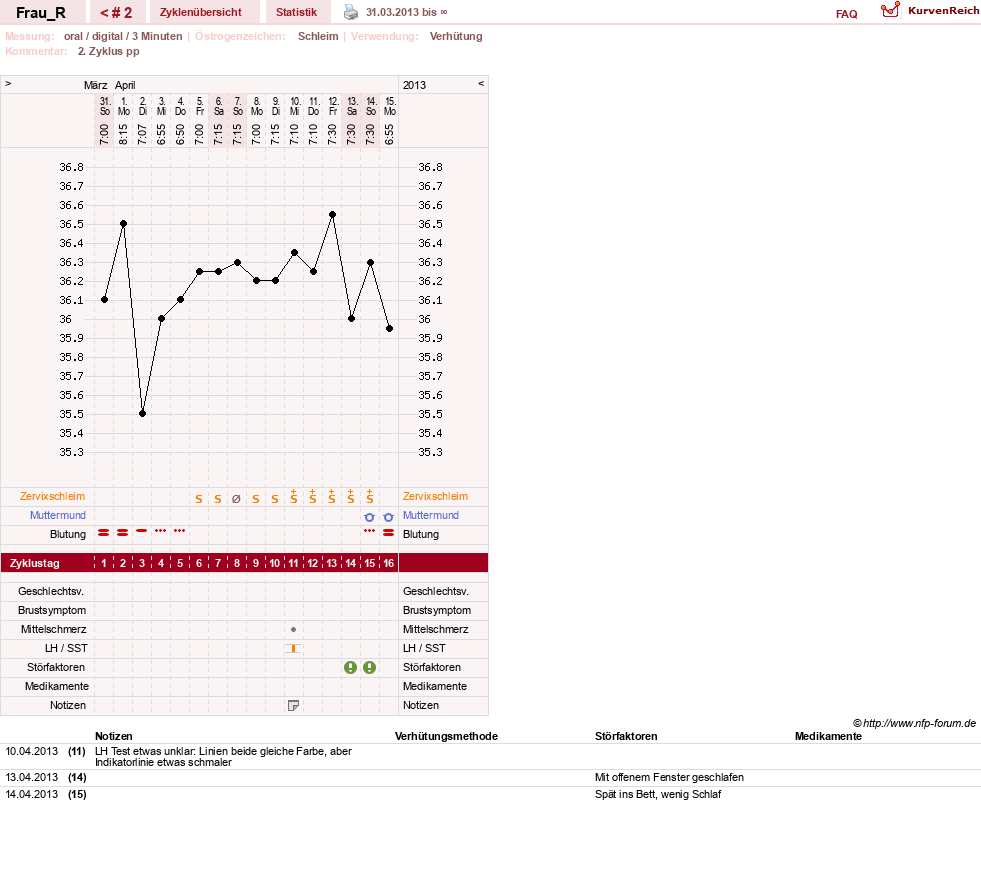Open the http://www.nfp-forum.de link
Image resolution: width=981 pixels, height=889 pixels.
coord(919,723)
